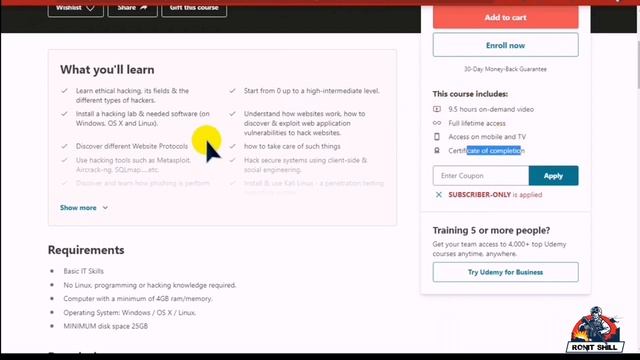640x360 pixels.
Task: Click 'Operating System: Windows / OS X' line
Action: 129,313
